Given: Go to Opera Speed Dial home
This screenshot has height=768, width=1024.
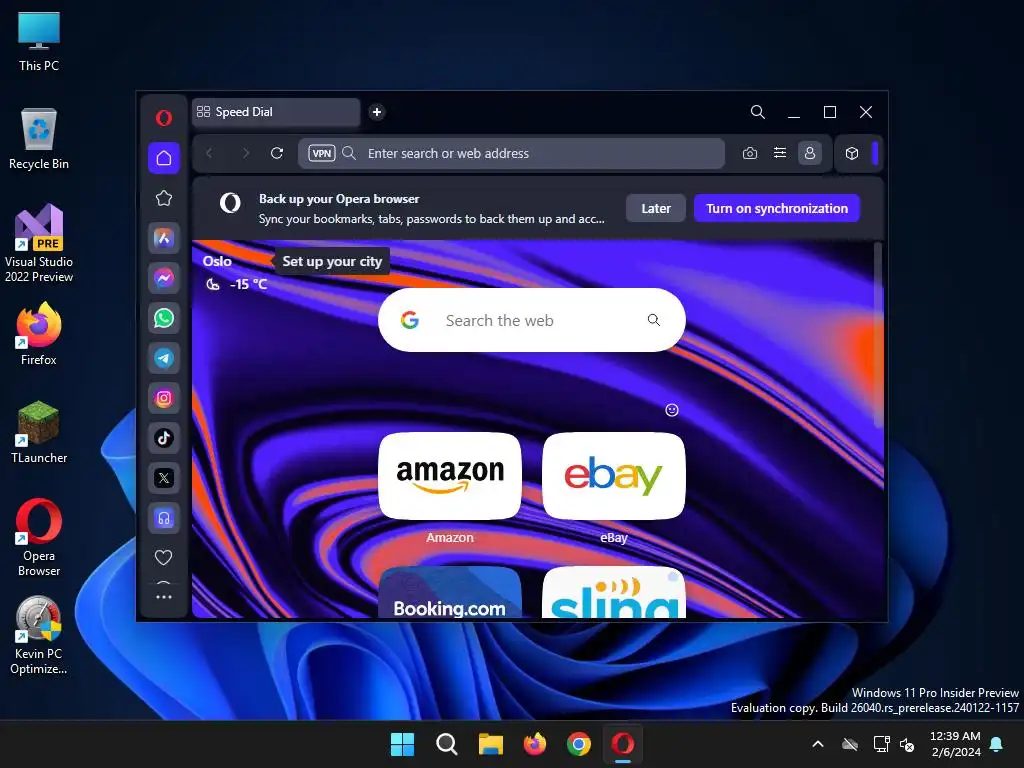Looking at the screenshot, I should pyautogui.click(x=164, y=158).
